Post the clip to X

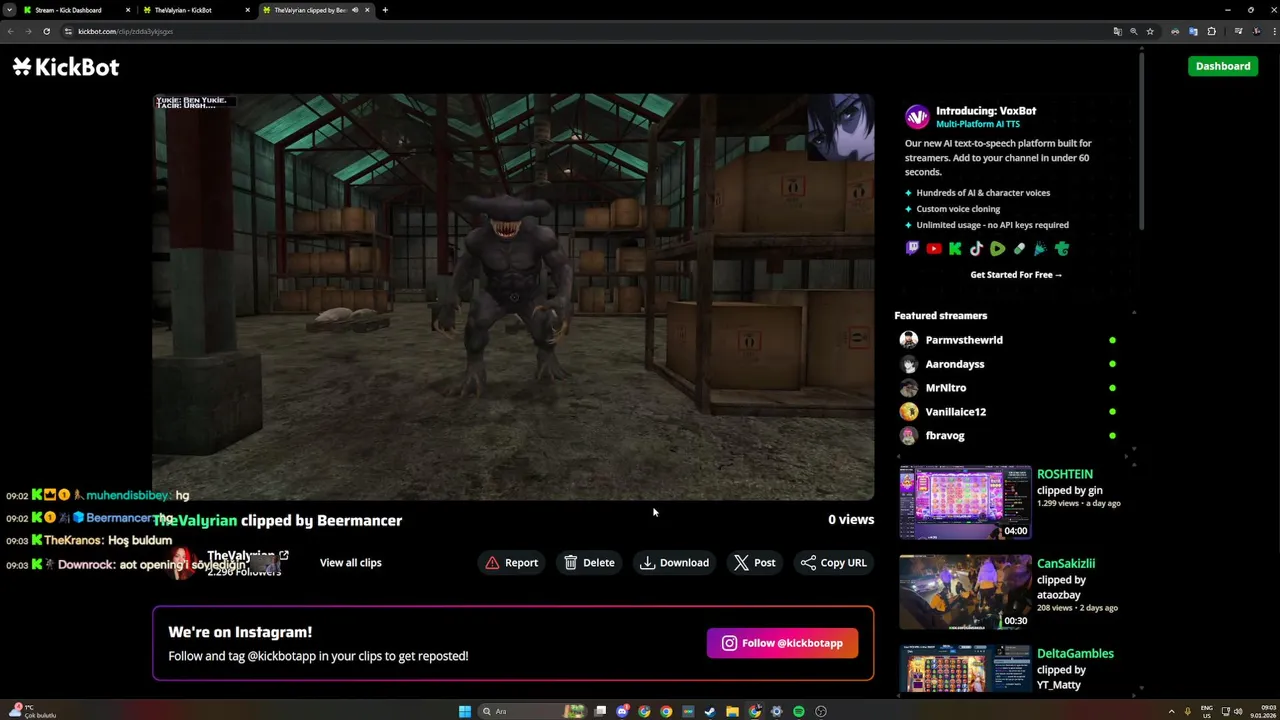click(x=755, y=563)
